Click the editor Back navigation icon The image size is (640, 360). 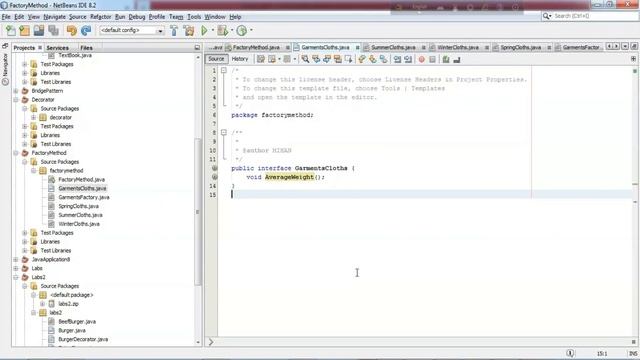(272, 60)
